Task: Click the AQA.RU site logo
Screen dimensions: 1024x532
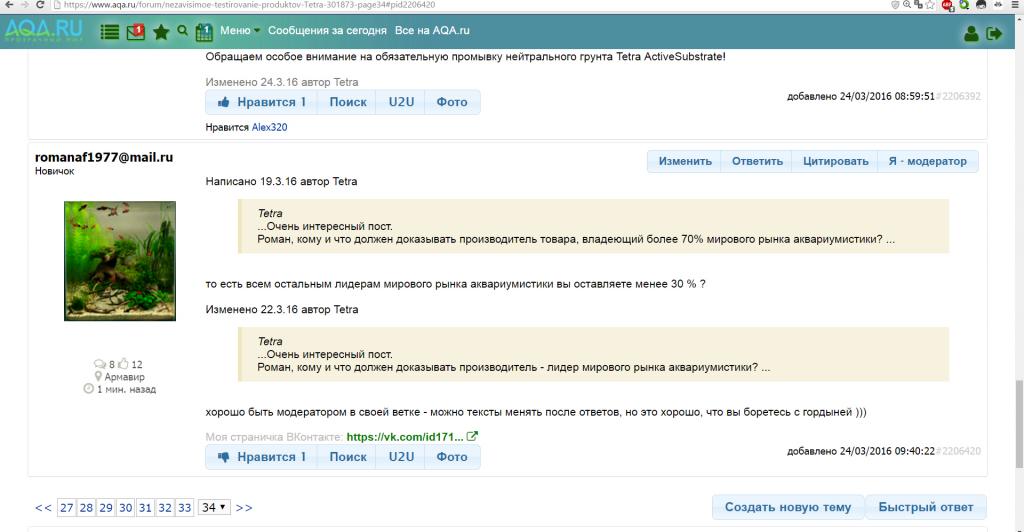Action: [x=44, y=29]
